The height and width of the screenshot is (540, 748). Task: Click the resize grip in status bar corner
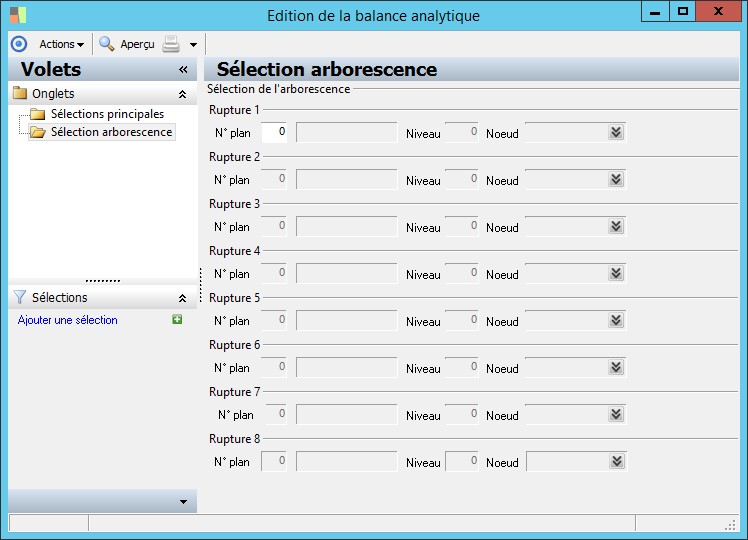(730, 525)
